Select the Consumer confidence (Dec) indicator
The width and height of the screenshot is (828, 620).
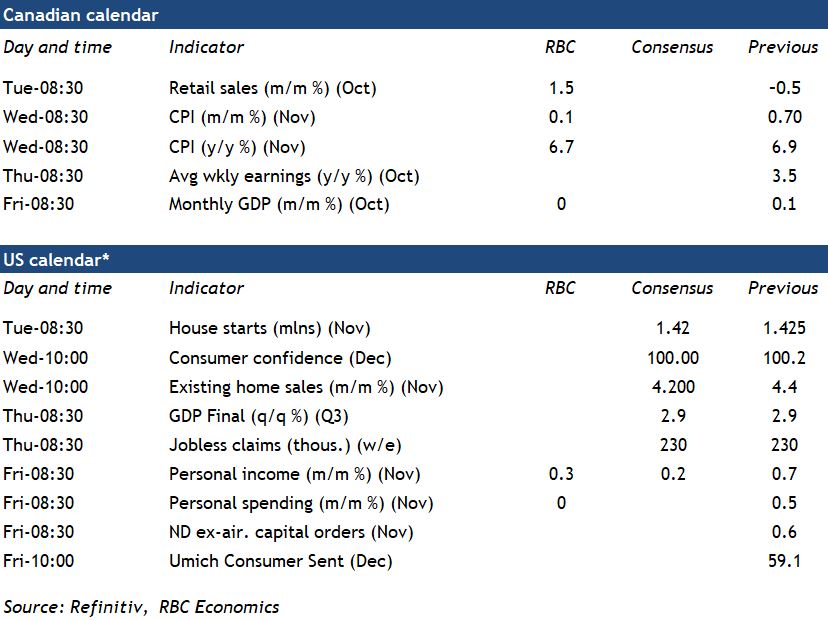tap(280, 358)
